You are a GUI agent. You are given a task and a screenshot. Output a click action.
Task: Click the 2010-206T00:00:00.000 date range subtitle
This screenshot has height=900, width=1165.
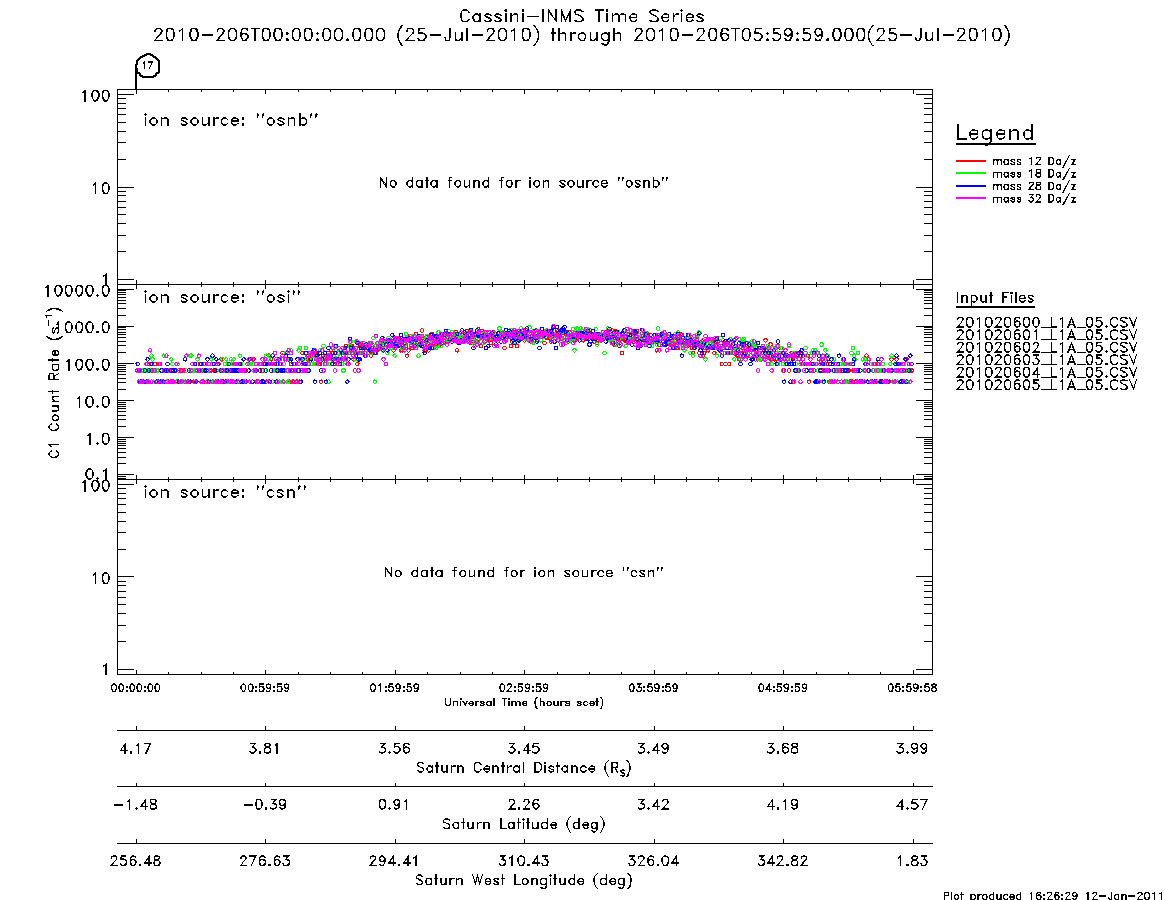click(582, 35)
